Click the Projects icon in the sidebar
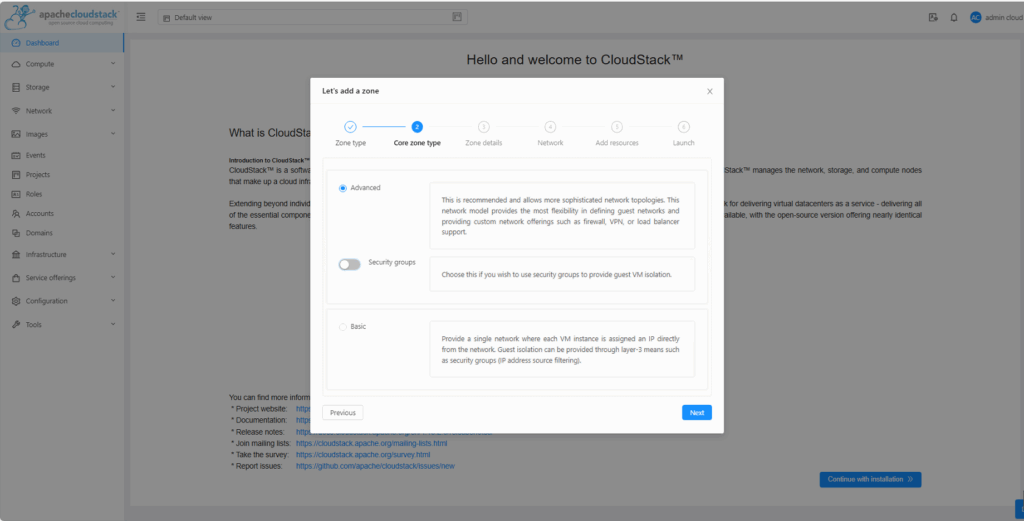This screenshot has height=521, width=1024. coord(16,175)
